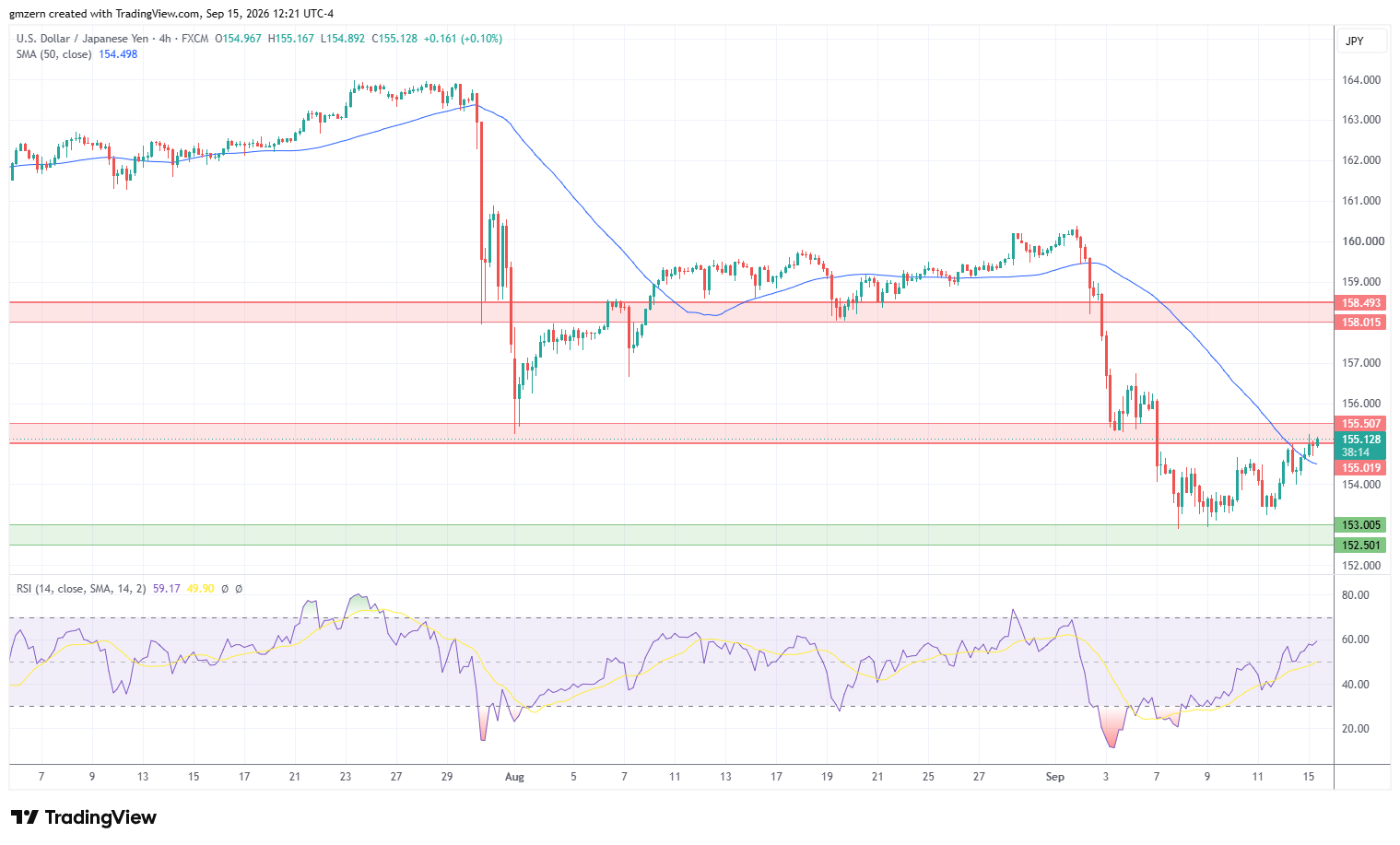This screenshot has width=1400, height=845.
Task: Select the 158.015 price level label
Action: click(x=1361, y=323)
